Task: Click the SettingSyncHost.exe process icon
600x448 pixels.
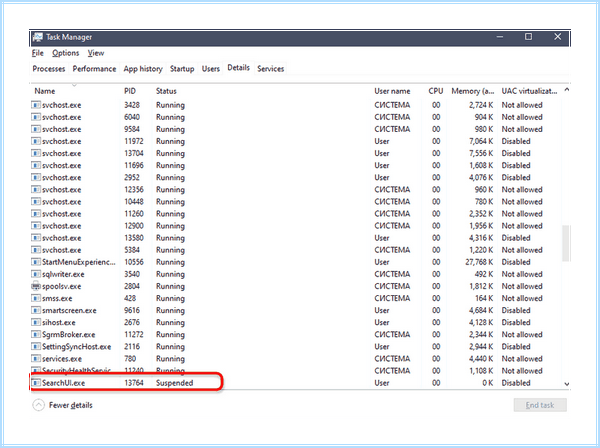Action: coord(36,347)
